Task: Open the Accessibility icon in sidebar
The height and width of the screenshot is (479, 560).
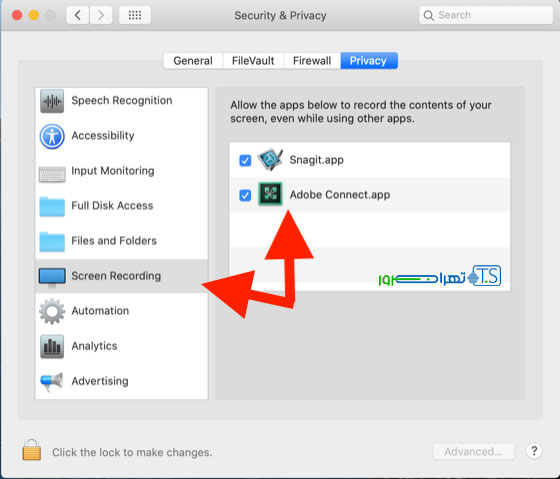Action: pyautogui.click(x=52, y=136)
